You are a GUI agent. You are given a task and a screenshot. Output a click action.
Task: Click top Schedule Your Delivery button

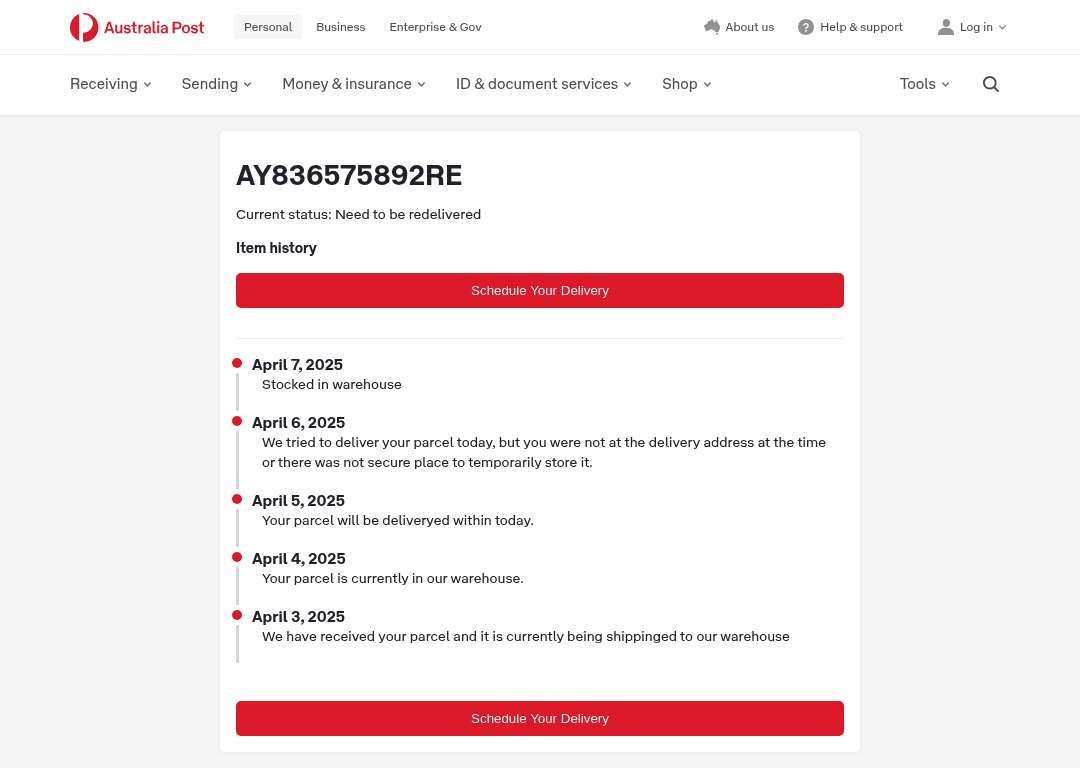tap(539, 291)
